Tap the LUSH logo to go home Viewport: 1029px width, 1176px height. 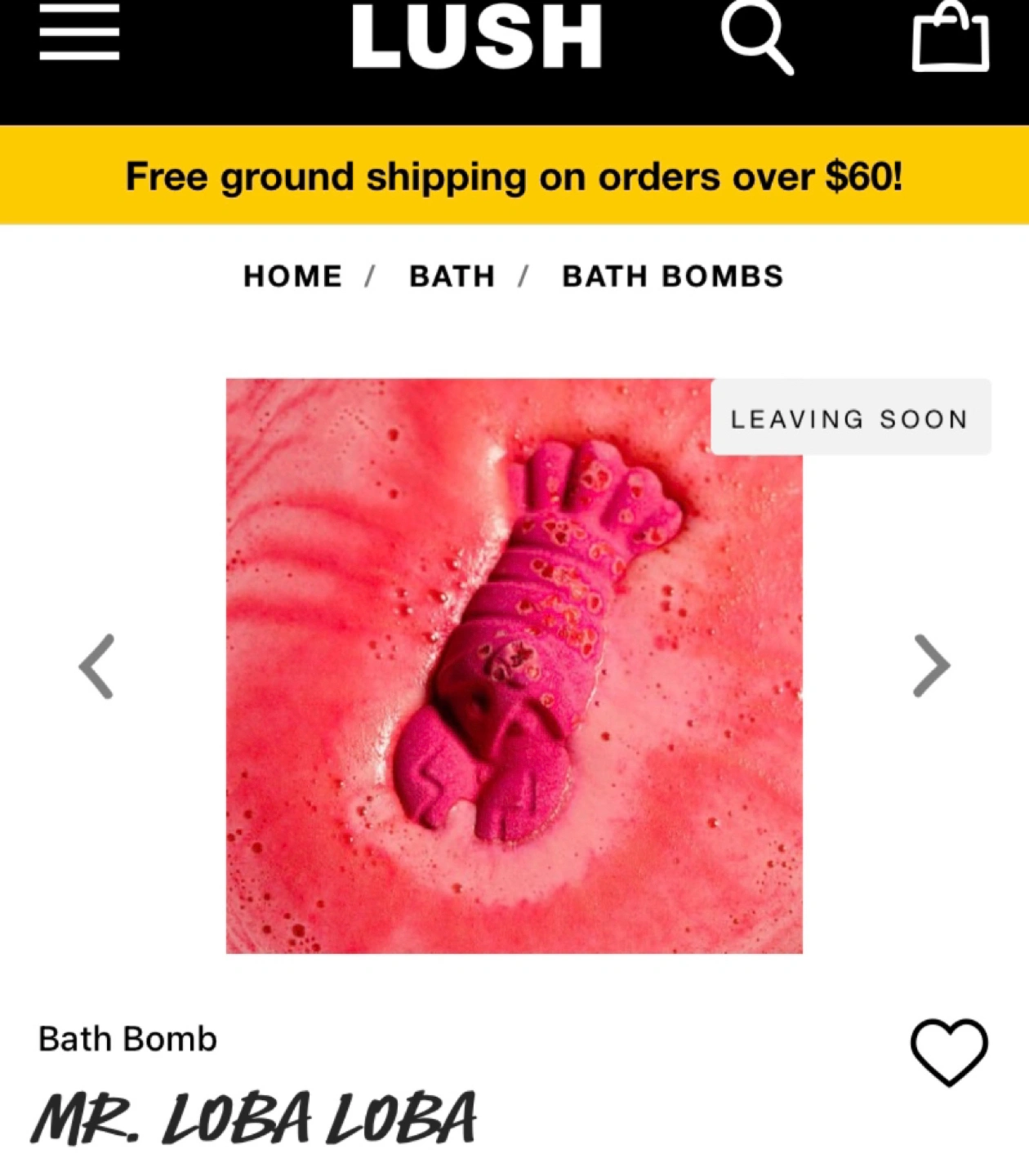point(477,37)
